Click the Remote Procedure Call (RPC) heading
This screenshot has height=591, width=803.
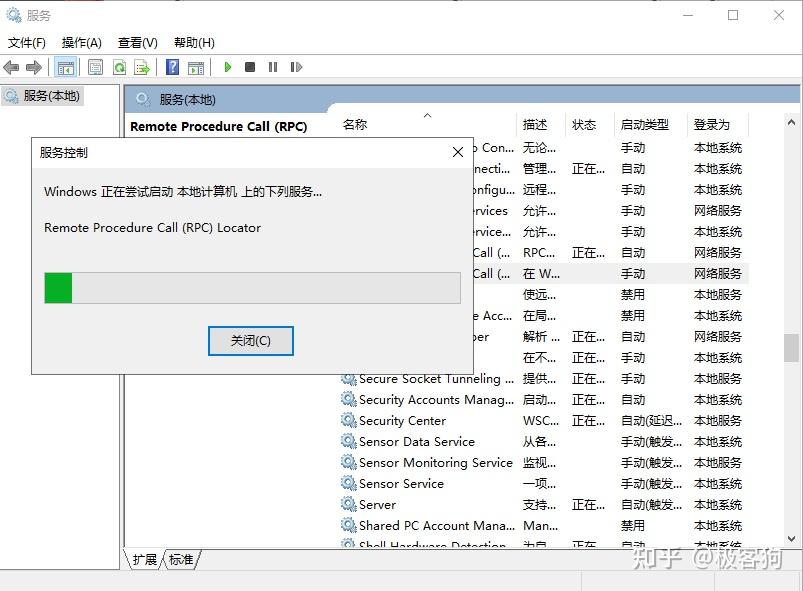[219, 126]
